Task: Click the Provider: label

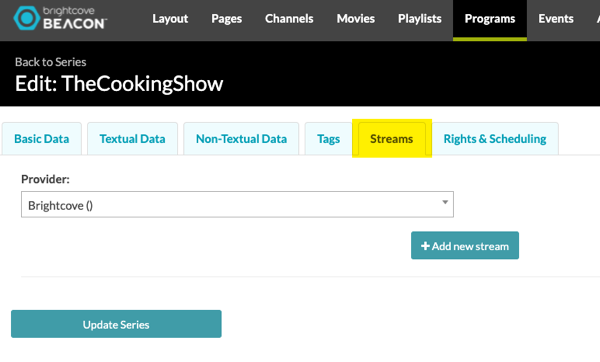Action: point(46,179)
